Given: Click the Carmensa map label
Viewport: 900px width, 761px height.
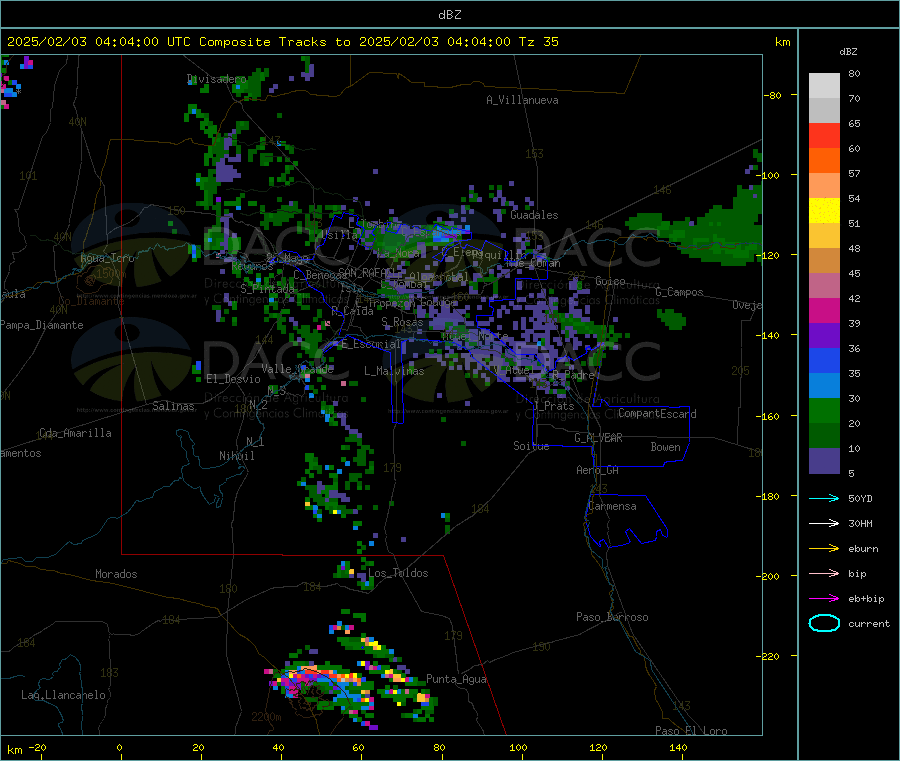Looking at the screenshot, I should 612,506.
